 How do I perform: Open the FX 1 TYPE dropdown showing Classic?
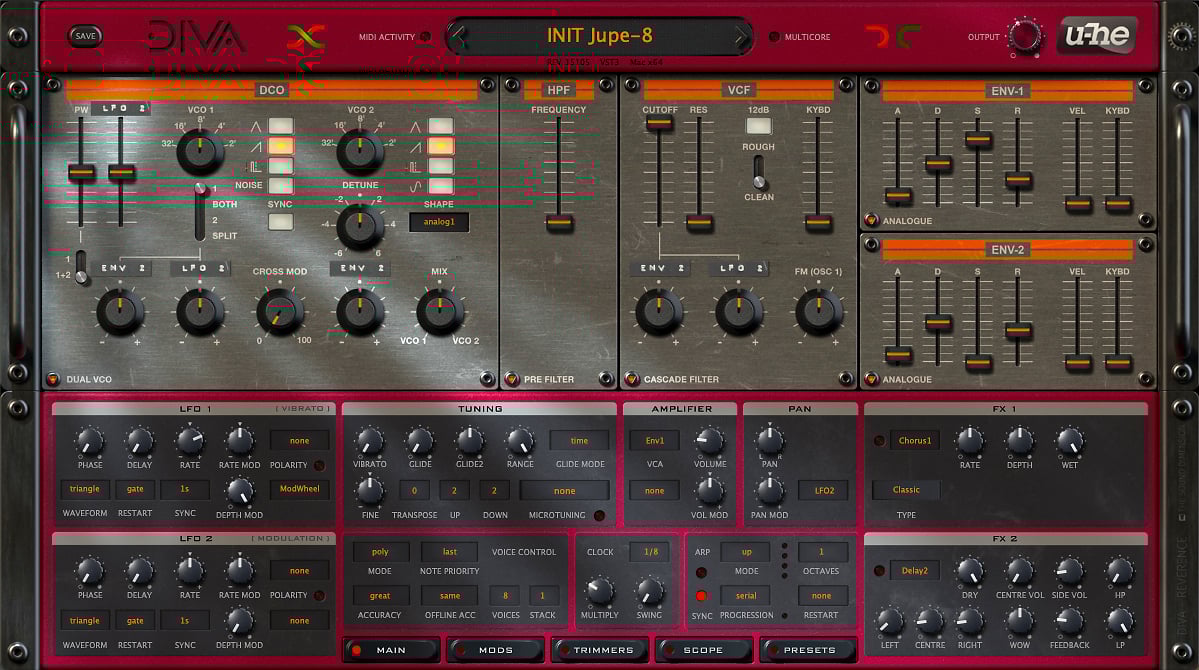(906, 489)
